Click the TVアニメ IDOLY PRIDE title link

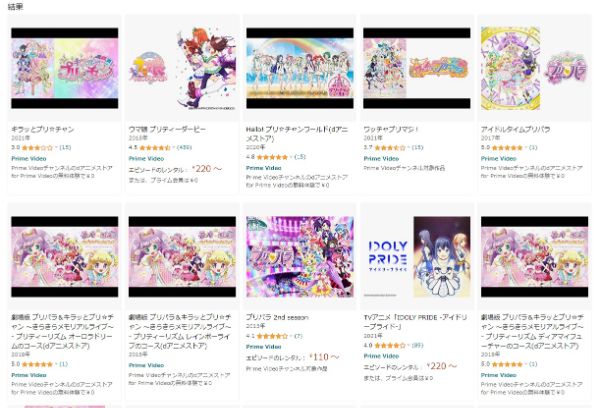click(416, 322)
